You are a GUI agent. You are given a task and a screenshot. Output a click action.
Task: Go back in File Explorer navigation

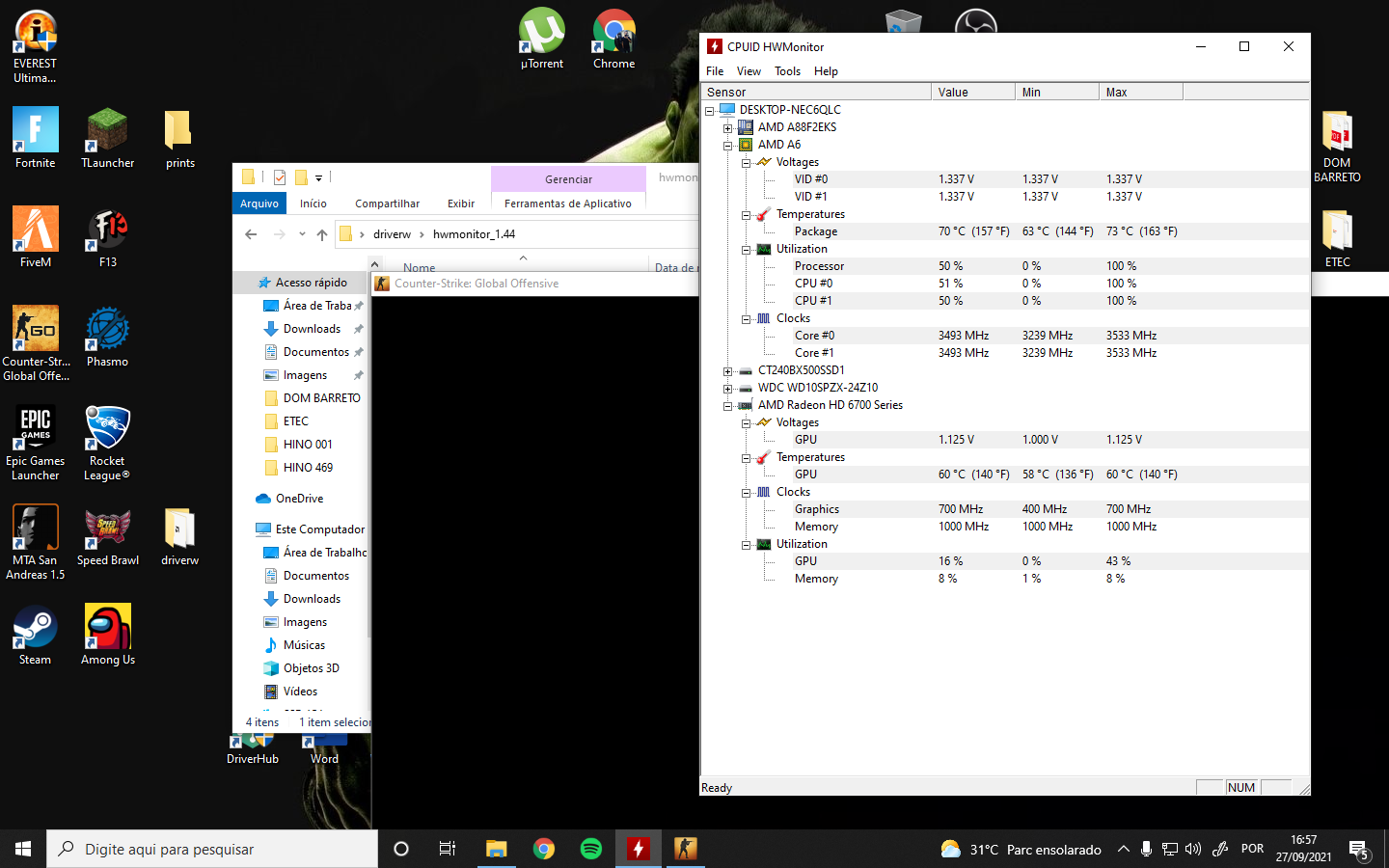pyautogui.click(x=251, y=234)
